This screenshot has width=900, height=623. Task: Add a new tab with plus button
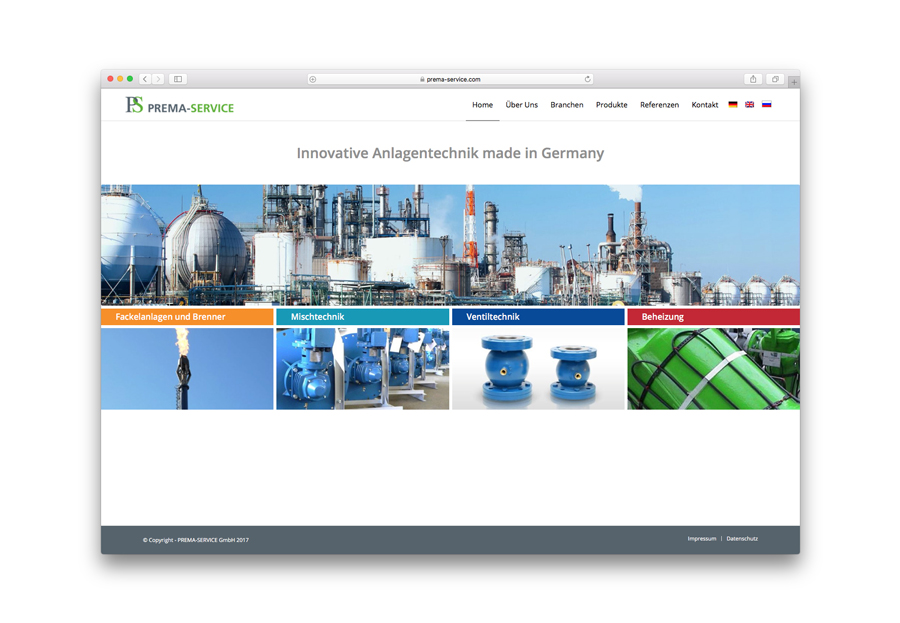[x=794, y=82]
